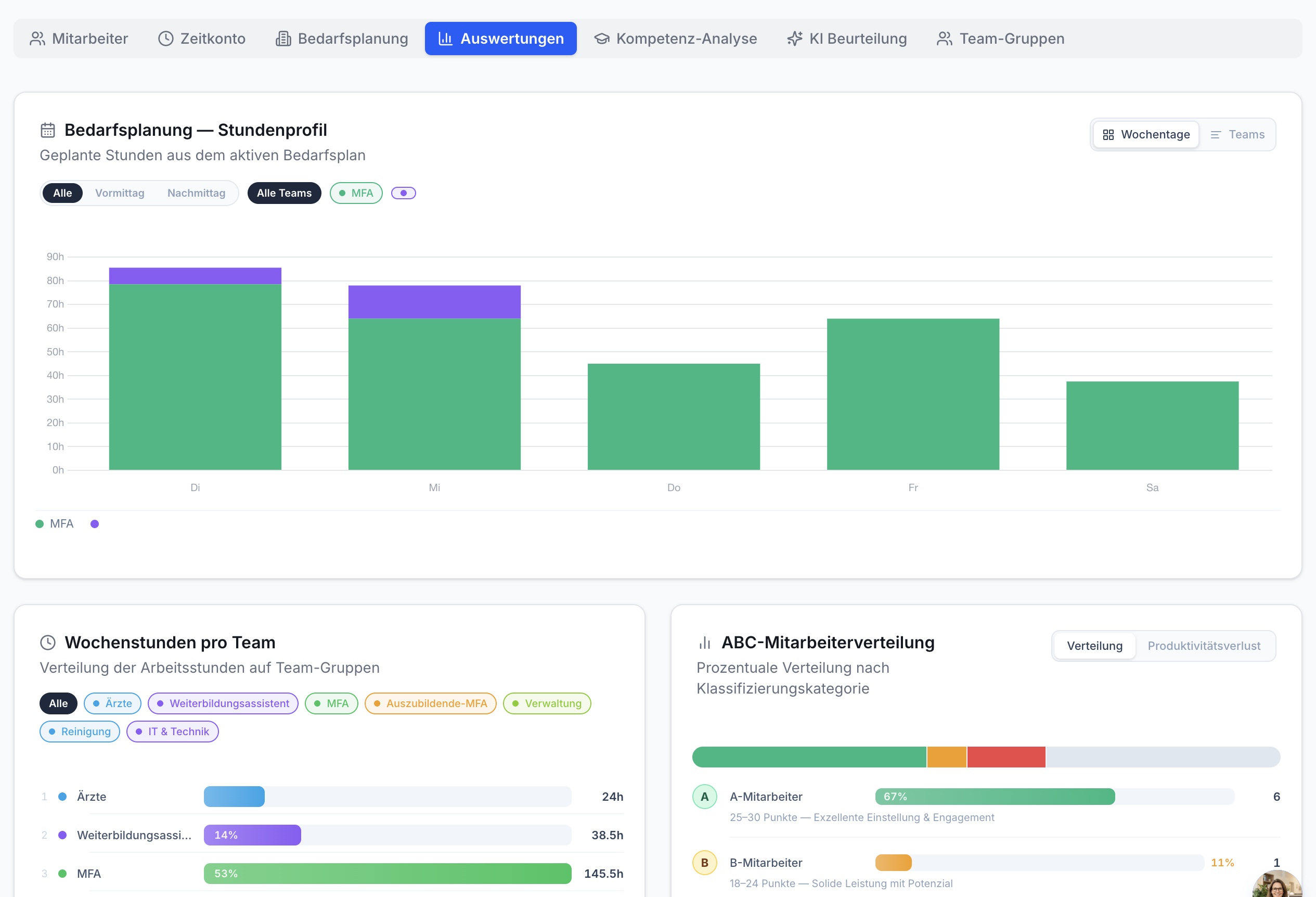The width and height of the screenshot is (1316, 897).
Task: Click the Ärzte 24h progress bar
Action: [388, 797]
